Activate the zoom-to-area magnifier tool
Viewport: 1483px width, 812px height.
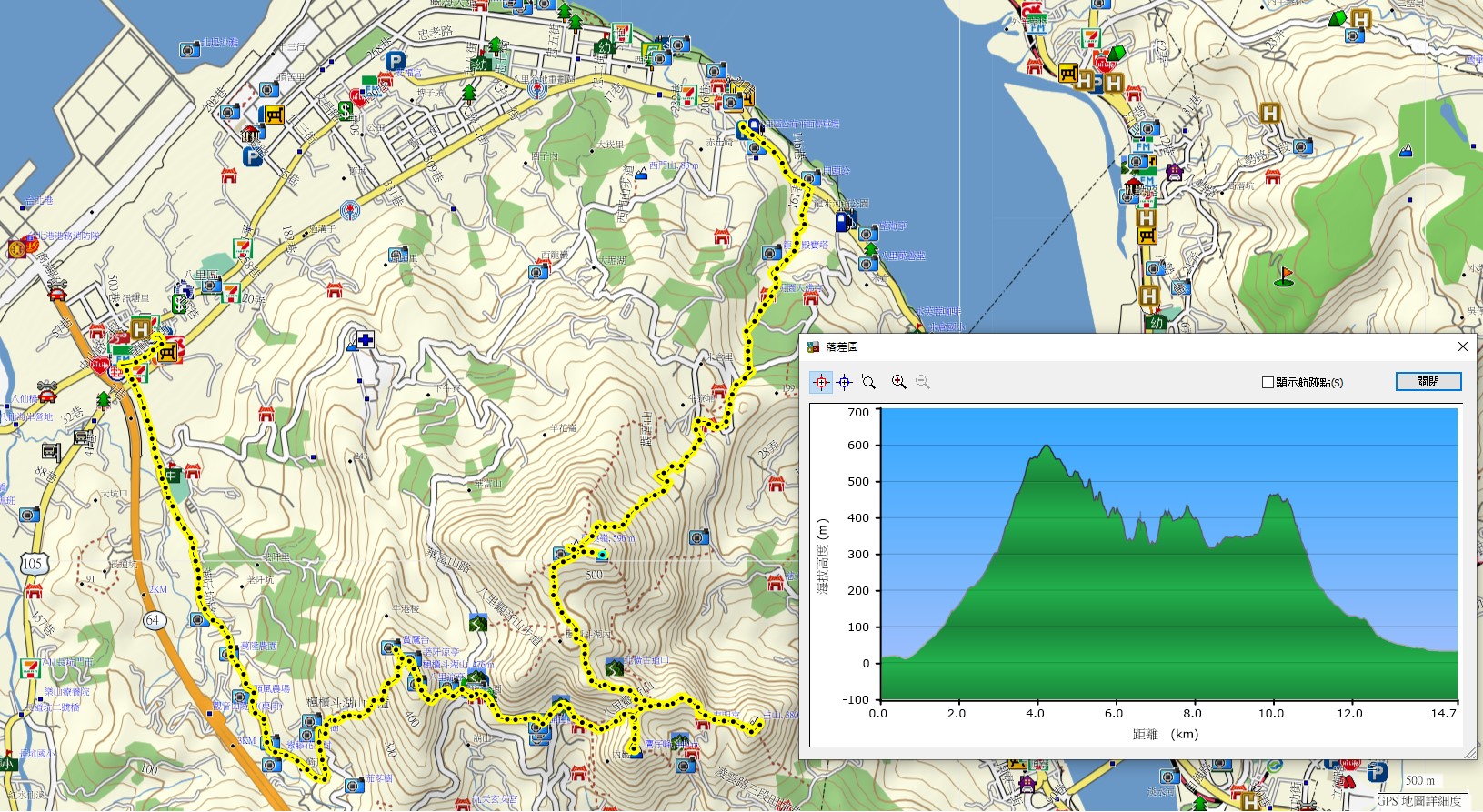pos(868,383)
